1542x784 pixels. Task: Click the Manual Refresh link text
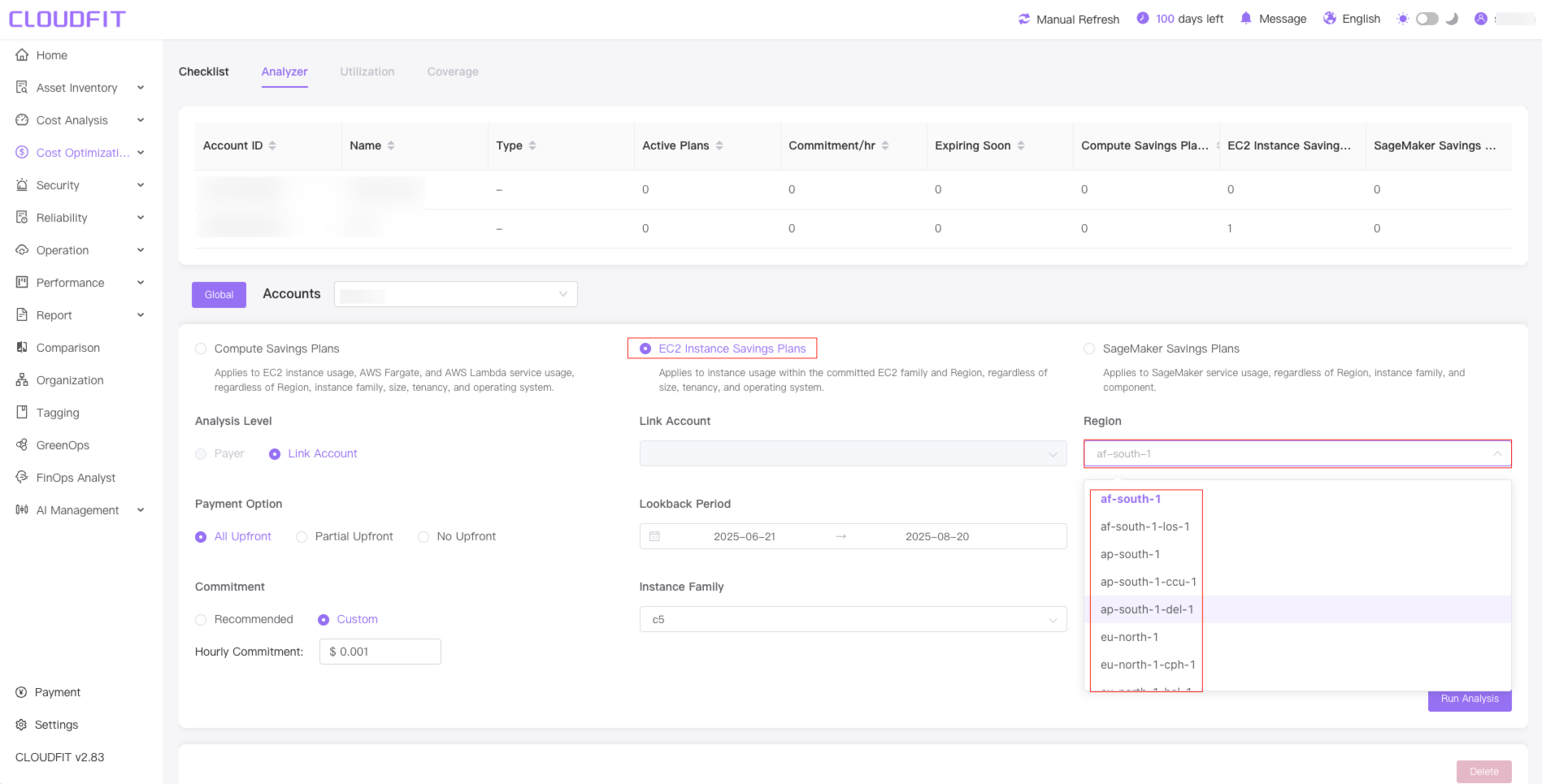1078,19
